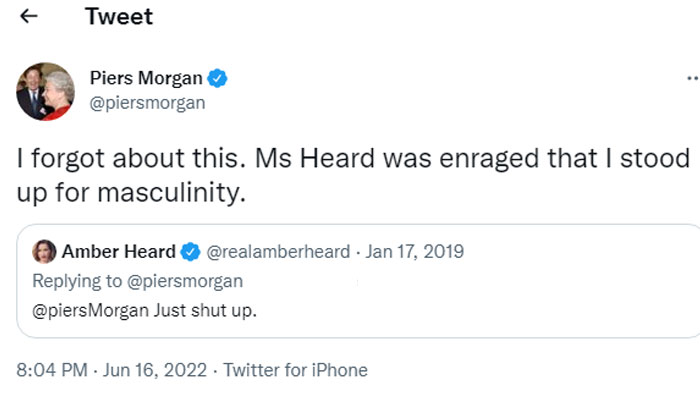Viewport: 700px width, 400px height.
Task: Click the 8:04 PM timestamp
Action: (x=52, y=370)
